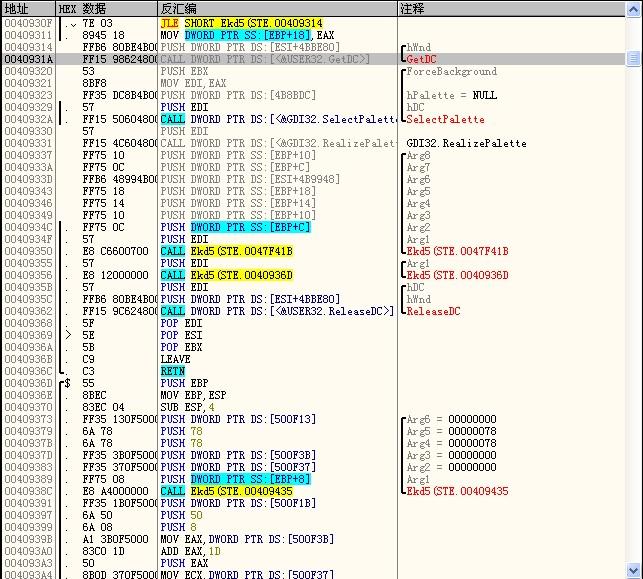The width and height of the screenshot is (643, 579).
Task: Click the GetDC comment
Action: click(421, 59)
